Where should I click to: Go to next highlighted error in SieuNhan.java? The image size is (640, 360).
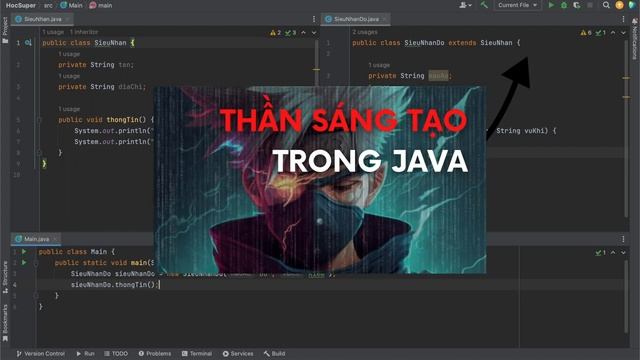click(314, 33)
